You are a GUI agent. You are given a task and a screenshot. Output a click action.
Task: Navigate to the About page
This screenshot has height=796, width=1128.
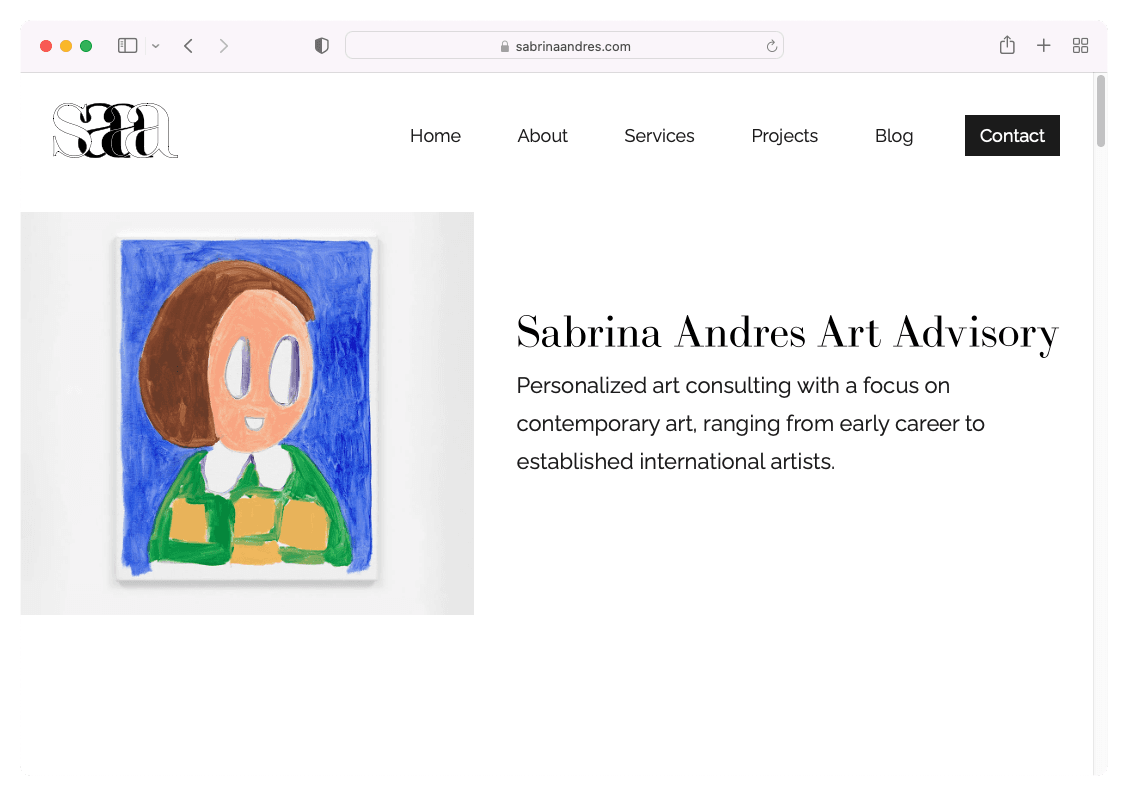click(542, 136)
